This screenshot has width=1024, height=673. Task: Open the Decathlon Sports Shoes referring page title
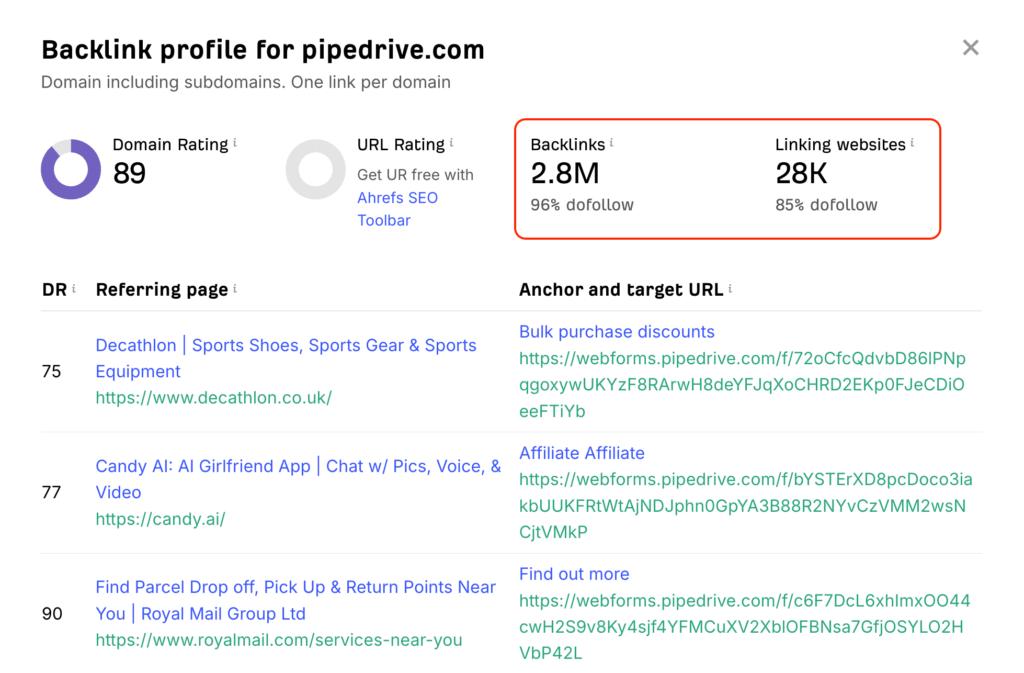coord(285,358)
